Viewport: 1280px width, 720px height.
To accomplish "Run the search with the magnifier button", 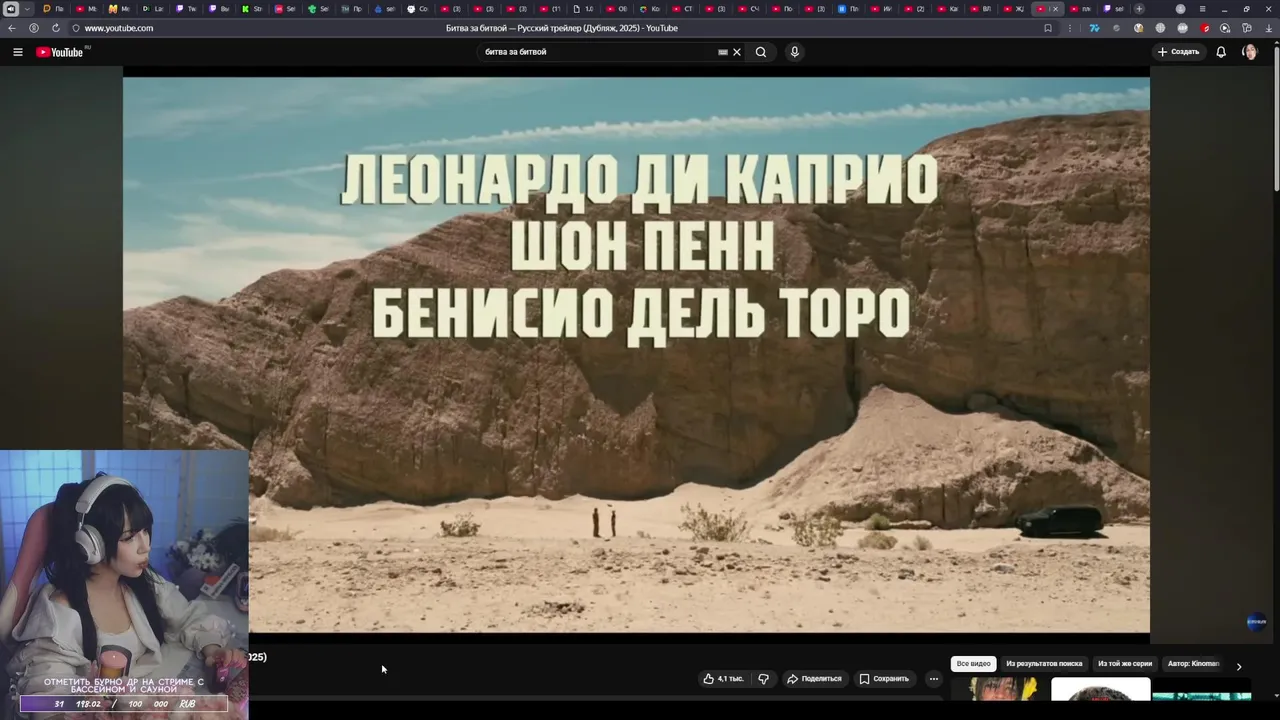I will tap(761, 52).
